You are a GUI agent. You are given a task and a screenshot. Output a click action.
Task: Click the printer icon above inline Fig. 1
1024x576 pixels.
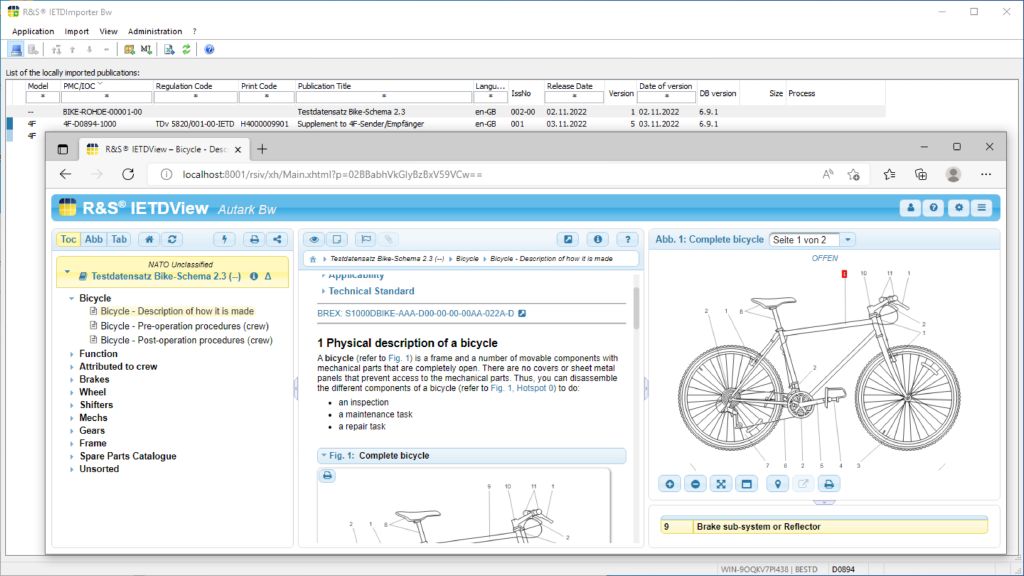point(327,475)
